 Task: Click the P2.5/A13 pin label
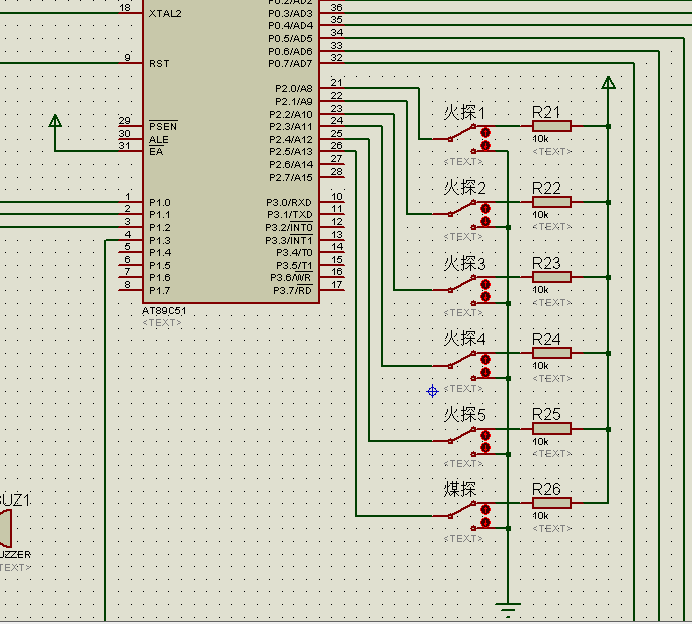pos(291,152)
